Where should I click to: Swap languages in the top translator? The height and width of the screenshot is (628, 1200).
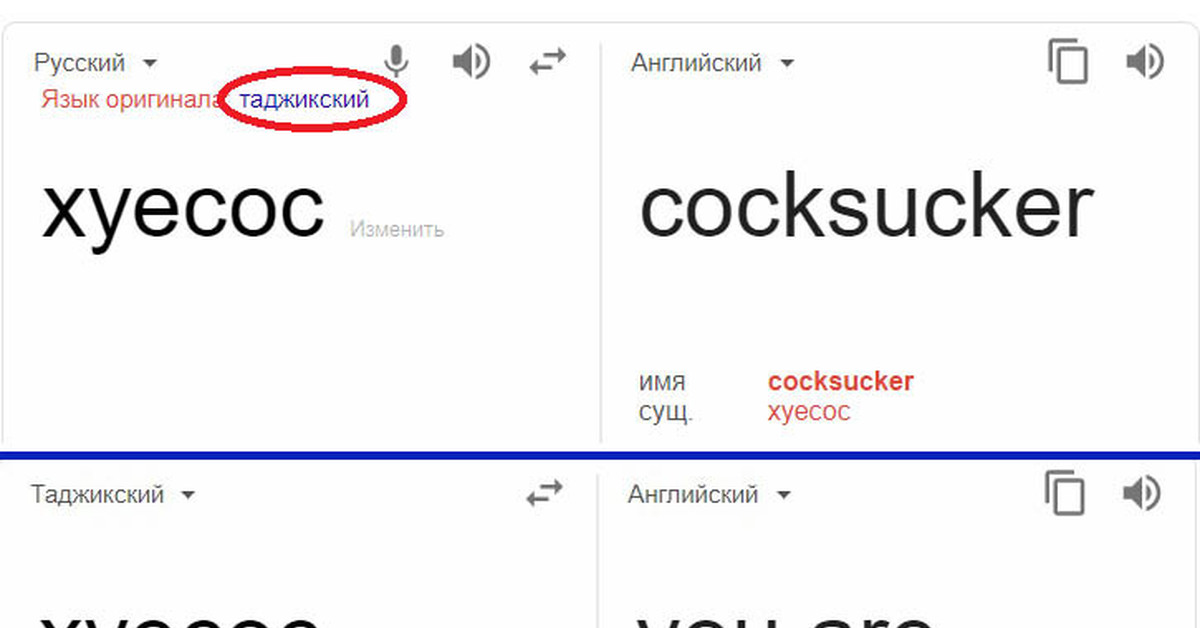[547, 63]
